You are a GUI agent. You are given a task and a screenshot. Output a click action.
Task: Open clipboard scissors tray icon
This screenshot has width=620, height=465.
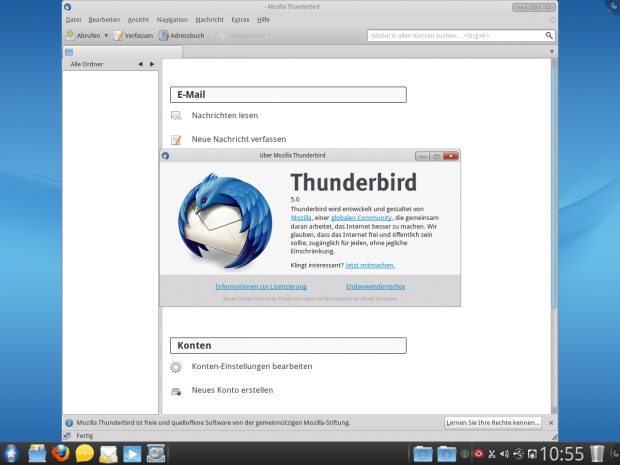pyautogui.click(x=491, y=454)
